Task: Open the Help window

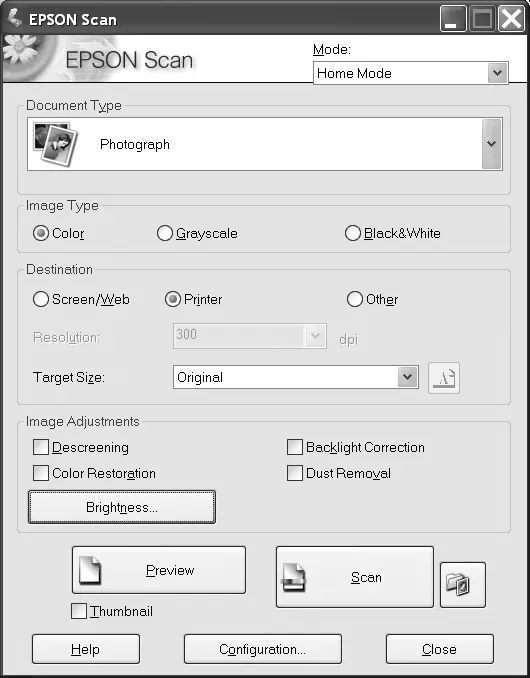Action: [x=86, y=649]
